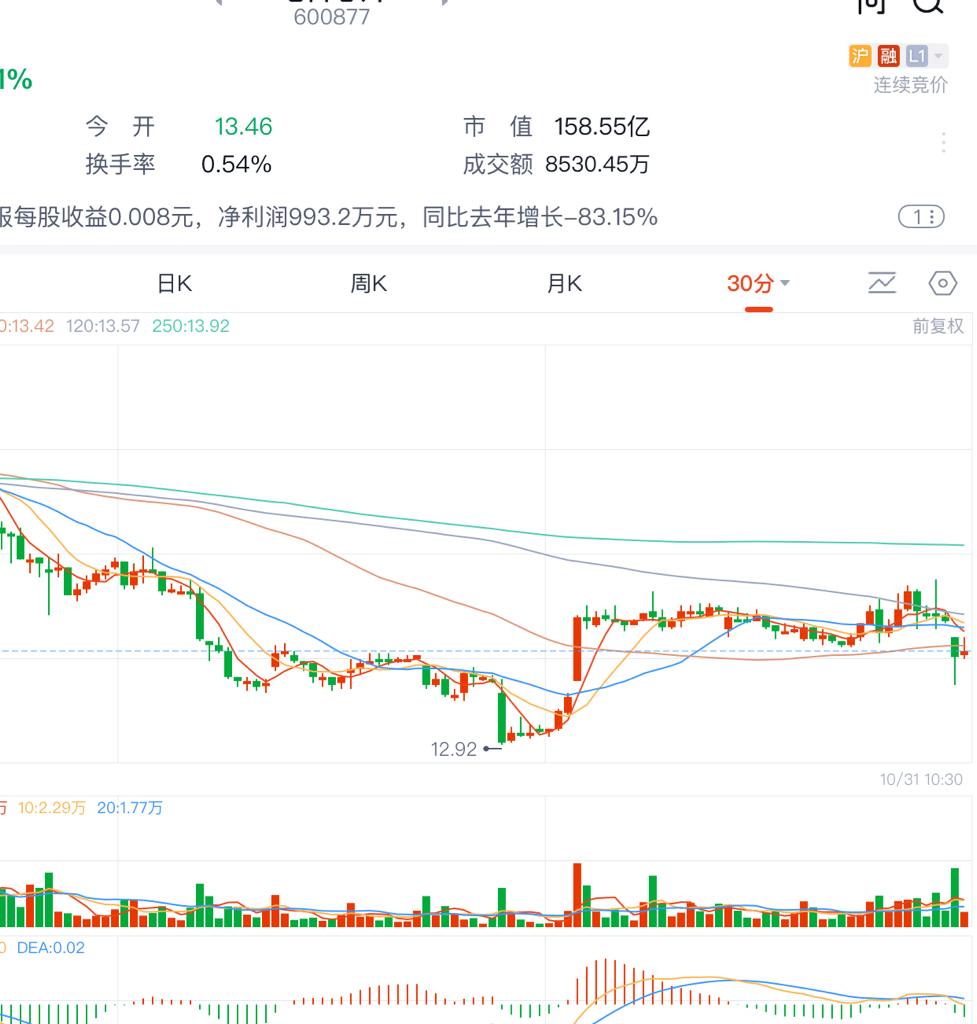Tap the 问 ask icon
The width and height of the screenshot is (977, 1024).
click(871, 5)
